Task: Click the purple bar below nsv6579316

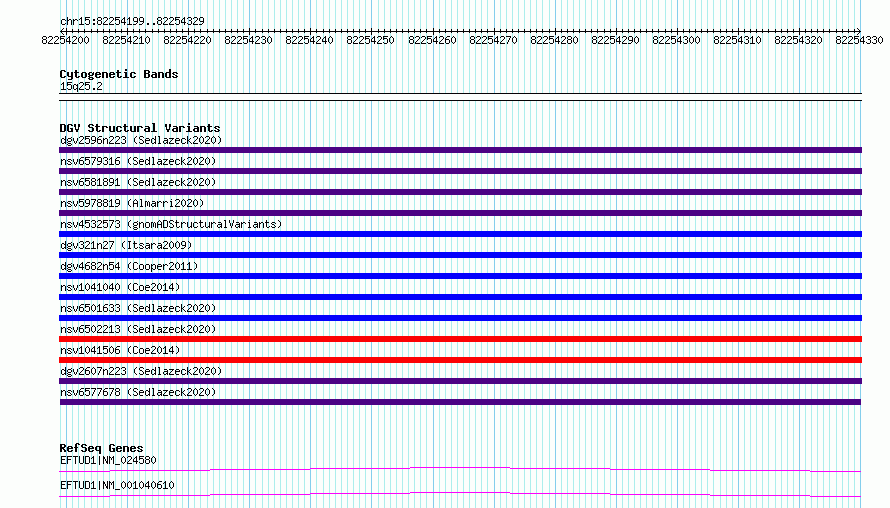Action: point(460,171)
